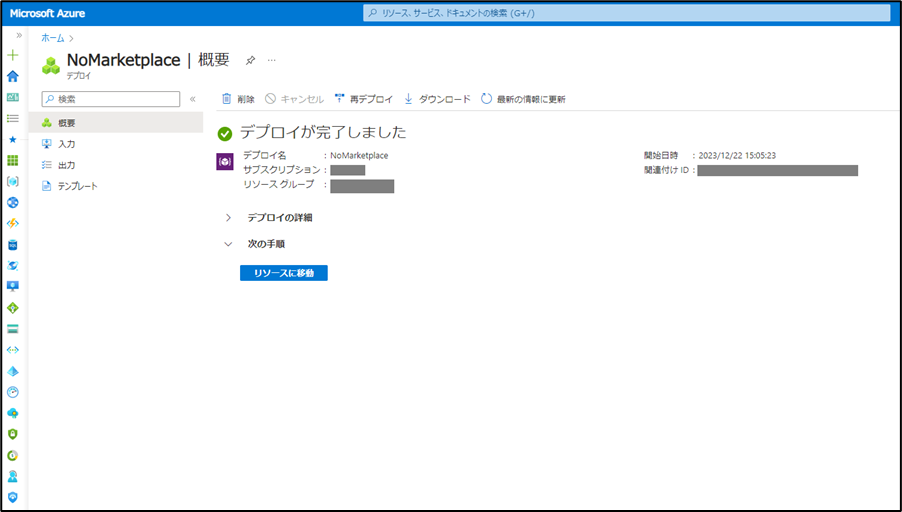This screenshot has width=902, height=512.
Task: Open blue pyramid directory icon in sidebar
Action: coord(13,371)
